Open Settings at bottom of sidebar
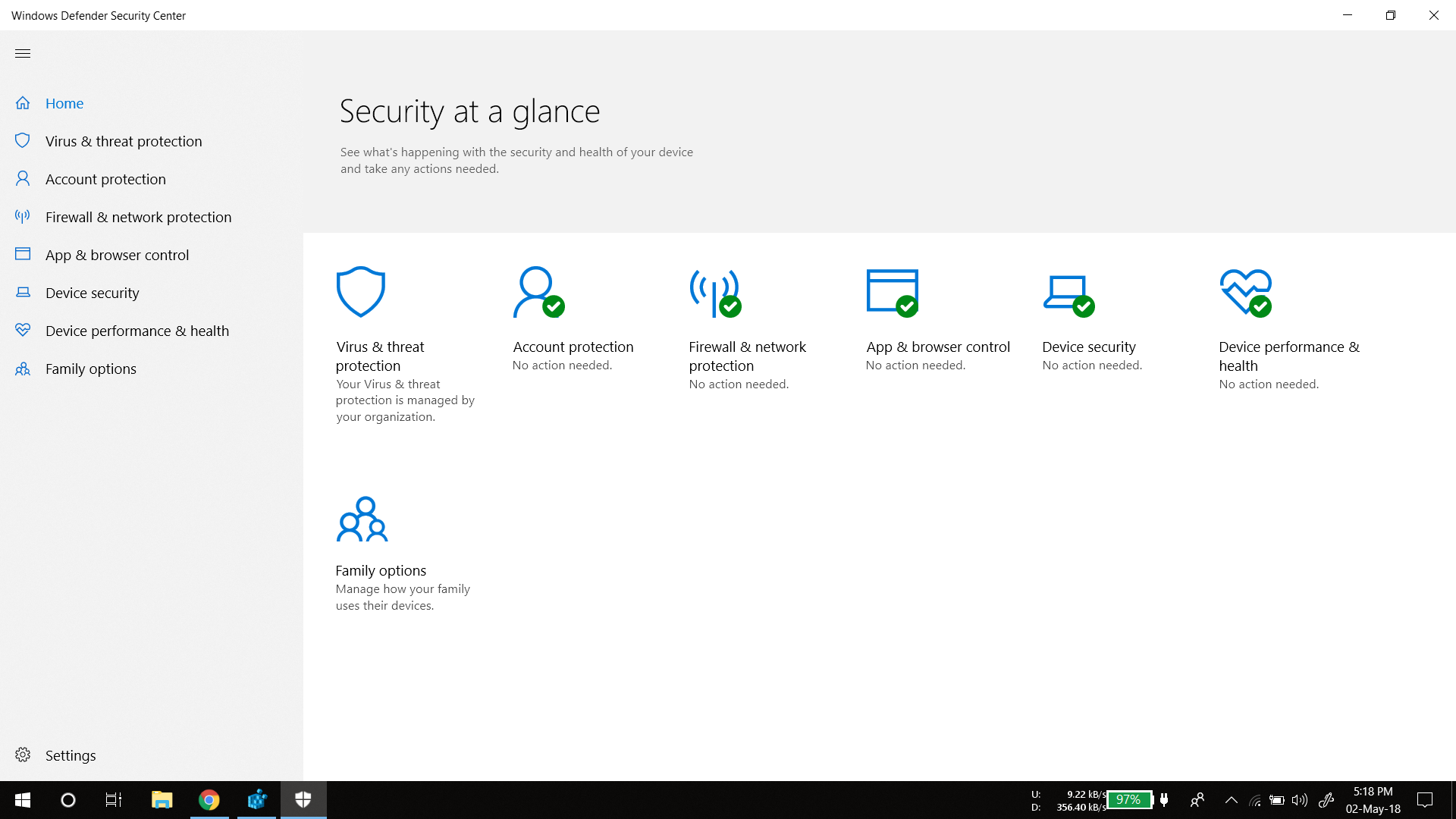1456x819 pixels. pos(71,755)
